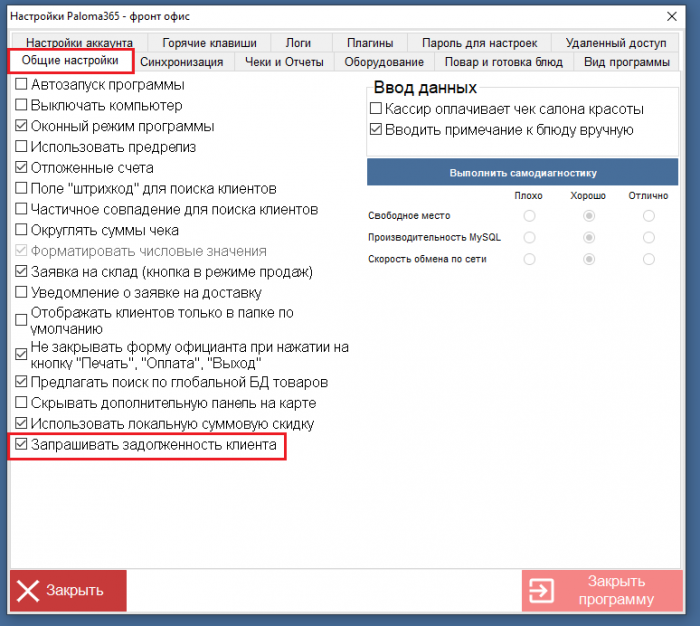Toggle Выключать компьютер checkbox
This screenshot has height=626, width=700.
(x=21, y=106)
